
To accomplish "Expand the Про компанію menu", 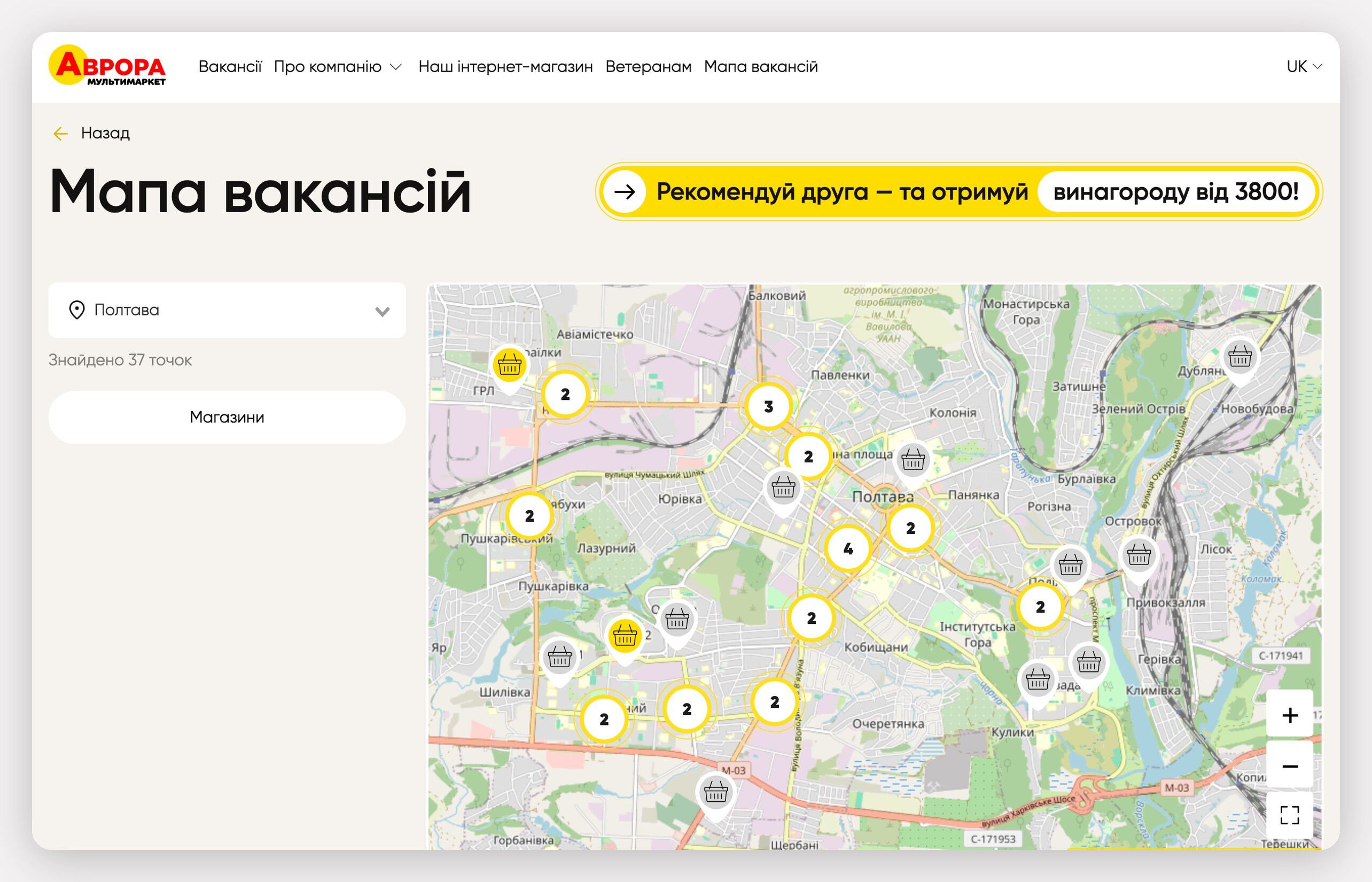I will pyautogui.click(x=338, y=66).
